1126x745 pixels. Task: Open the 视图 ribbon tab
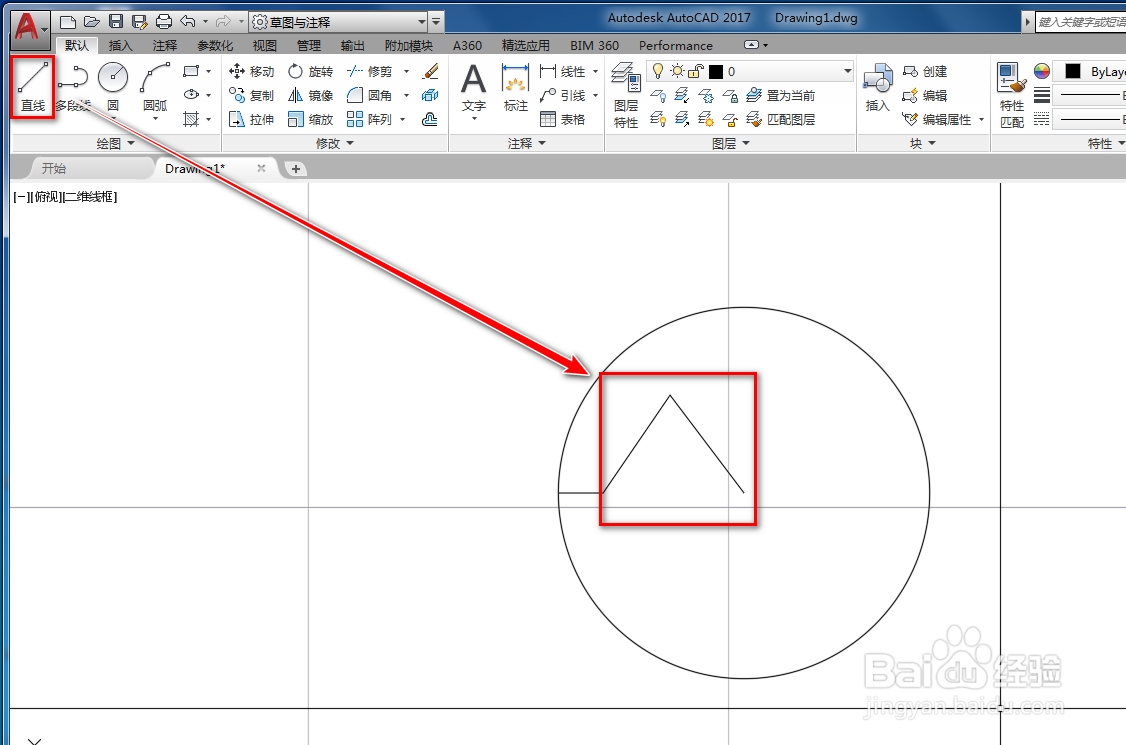(264, 45)
